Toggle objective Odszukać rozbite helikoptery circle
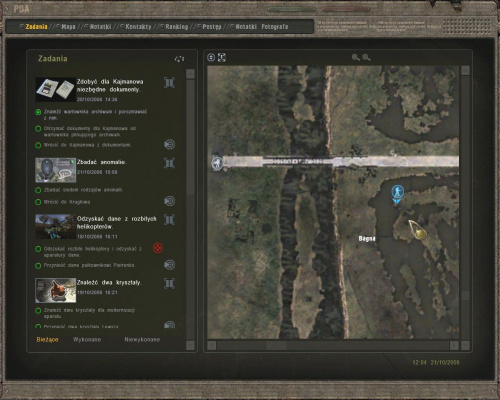This screenshot has width=500, height=400. point(38,249)
